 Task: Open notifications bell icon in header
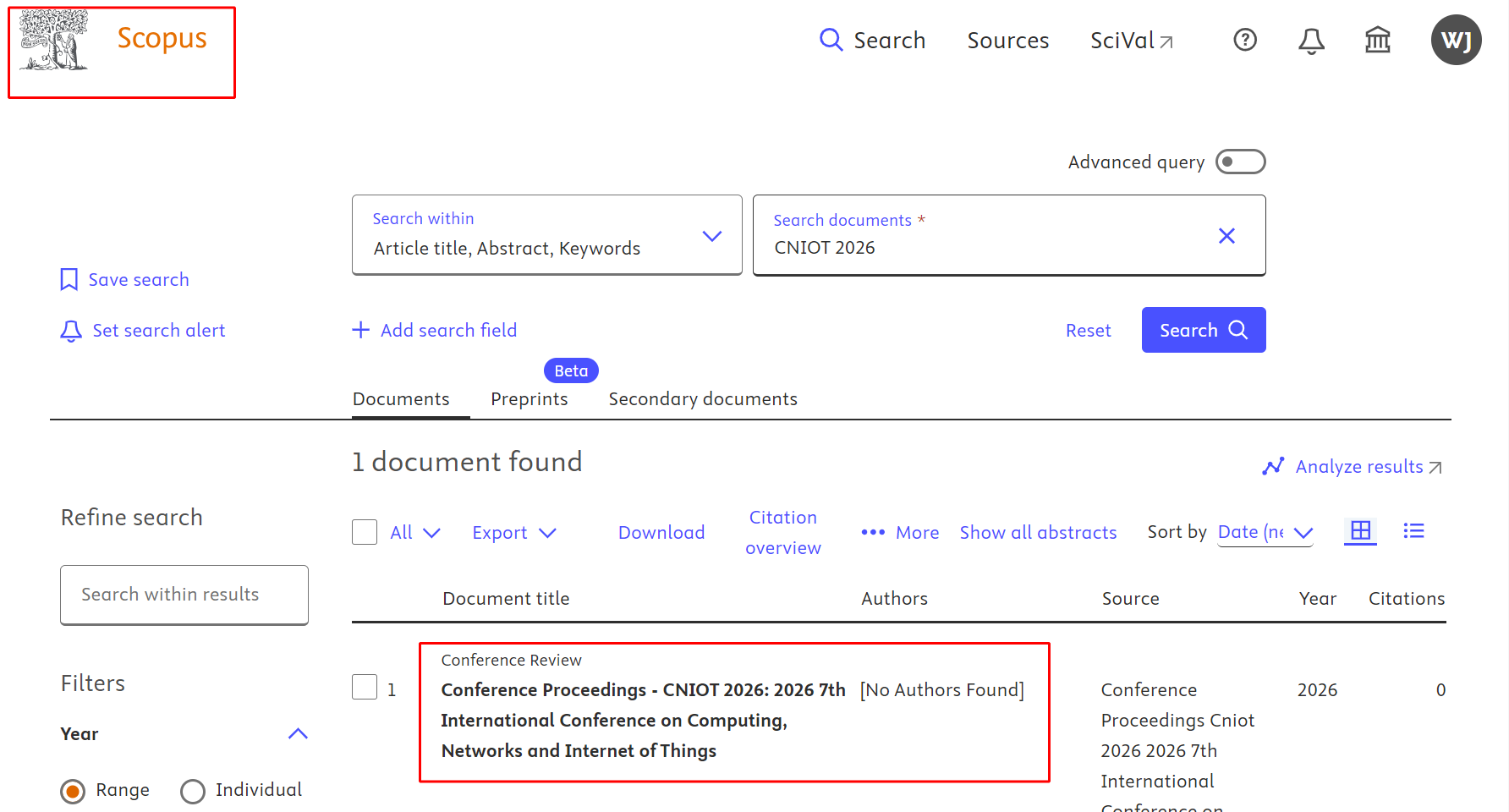(x=1311, y=40)
